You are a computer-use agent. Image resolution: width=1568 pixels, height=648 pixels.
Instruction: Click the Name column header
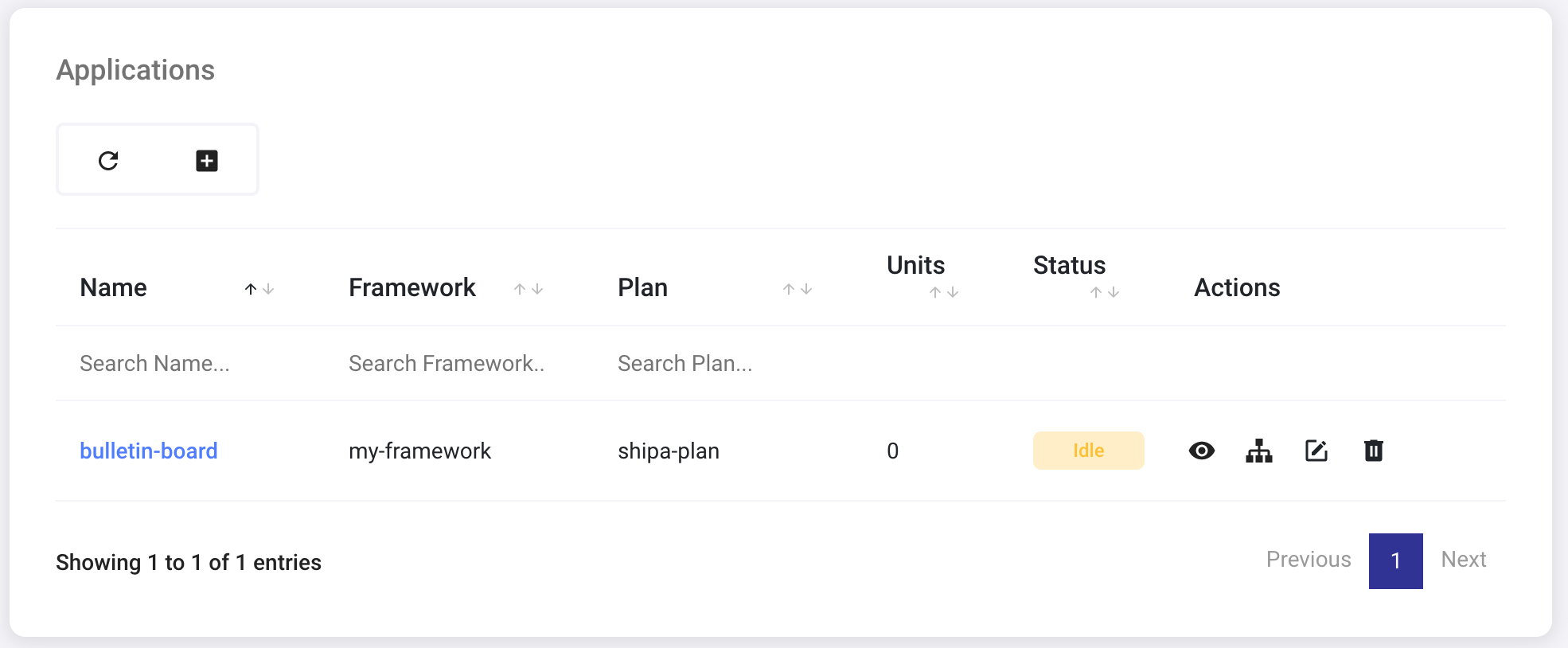pos(114,287)
